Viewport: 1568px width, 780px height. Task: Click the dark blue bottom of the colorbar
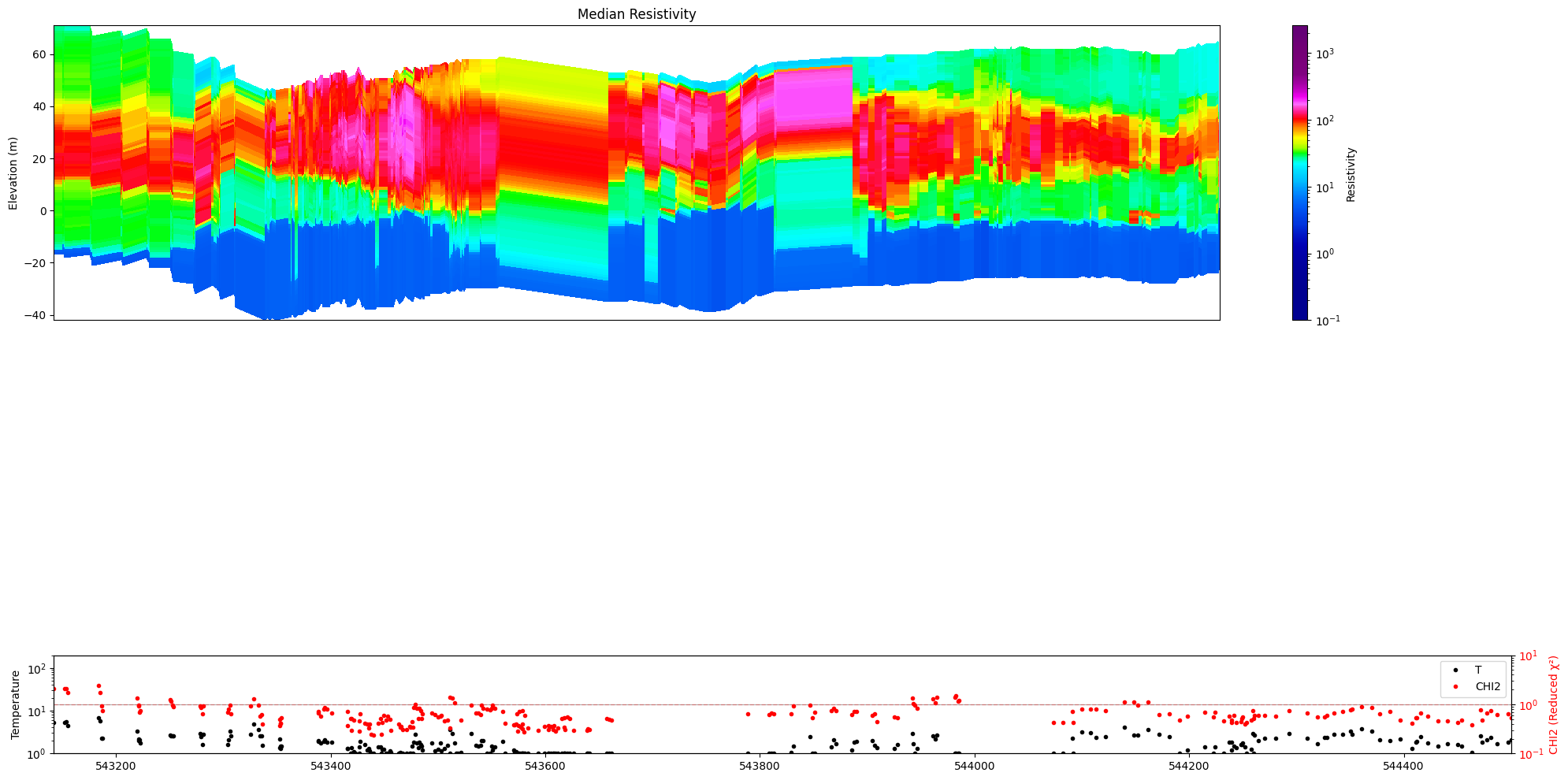pos(1299,311)
